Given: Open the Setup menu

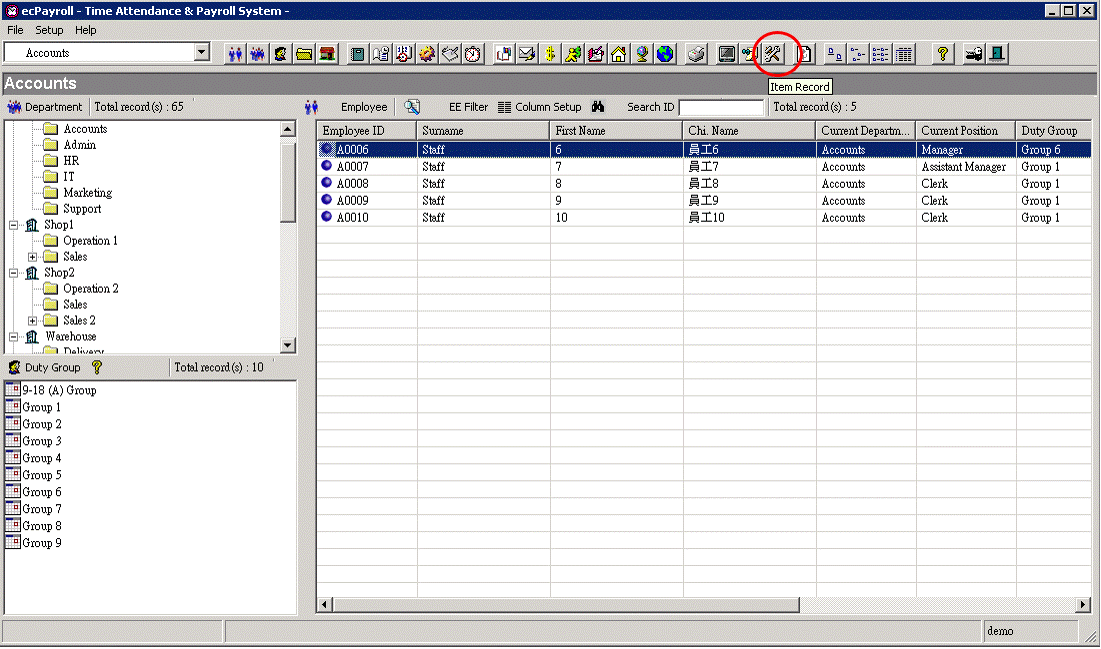Looking at the screenshot, I should [49, 30].
